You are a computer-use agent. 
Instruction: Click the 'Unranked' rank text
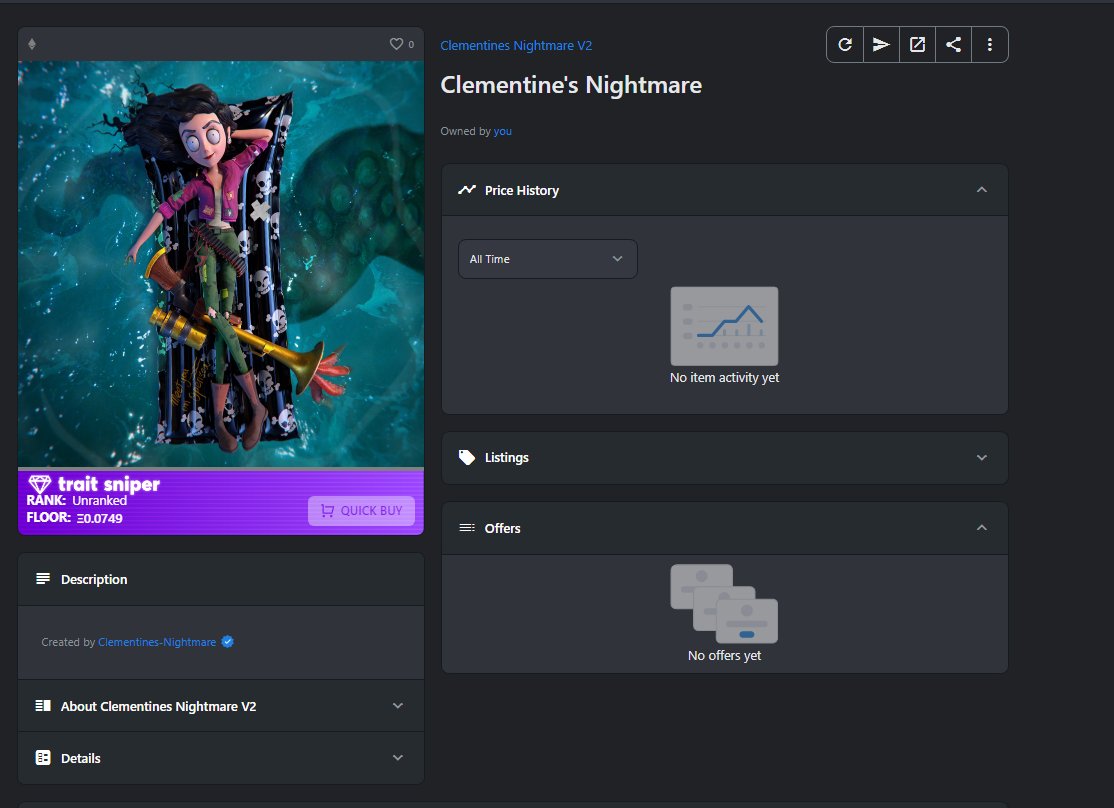click(99, 500)
